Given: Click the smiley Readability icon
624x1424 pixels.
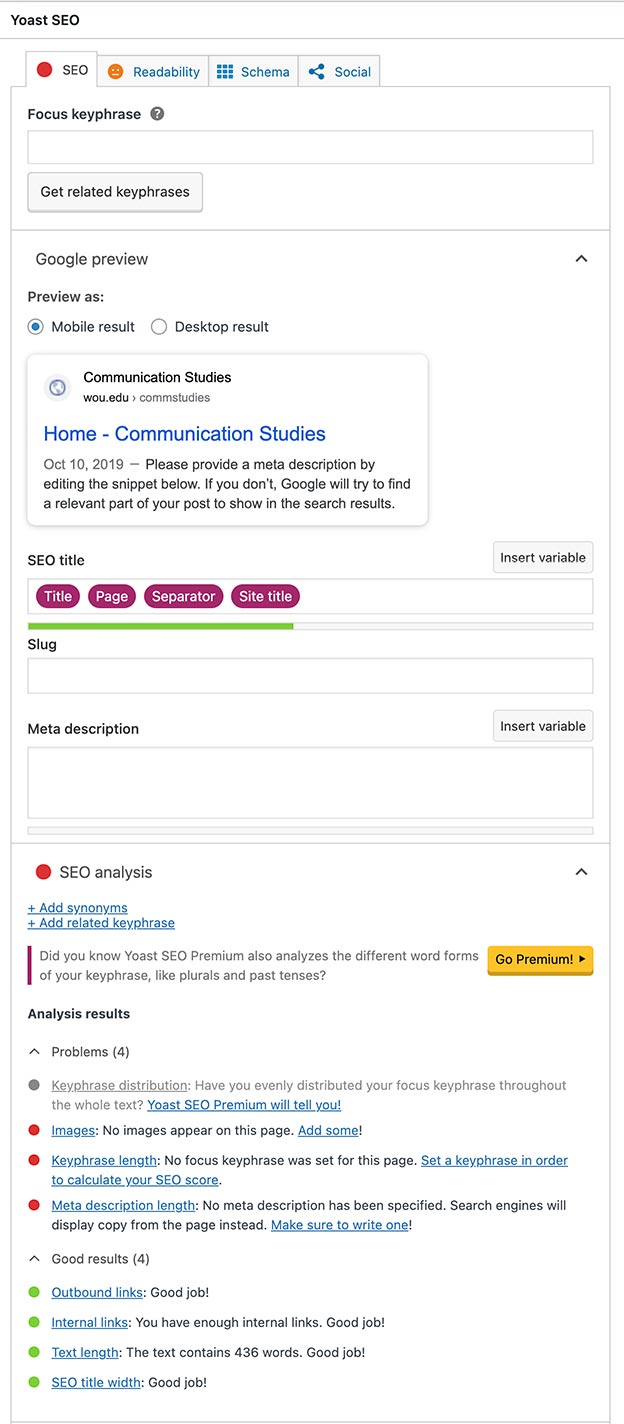Looking at the screenshot, I should (x=115, y=71).
